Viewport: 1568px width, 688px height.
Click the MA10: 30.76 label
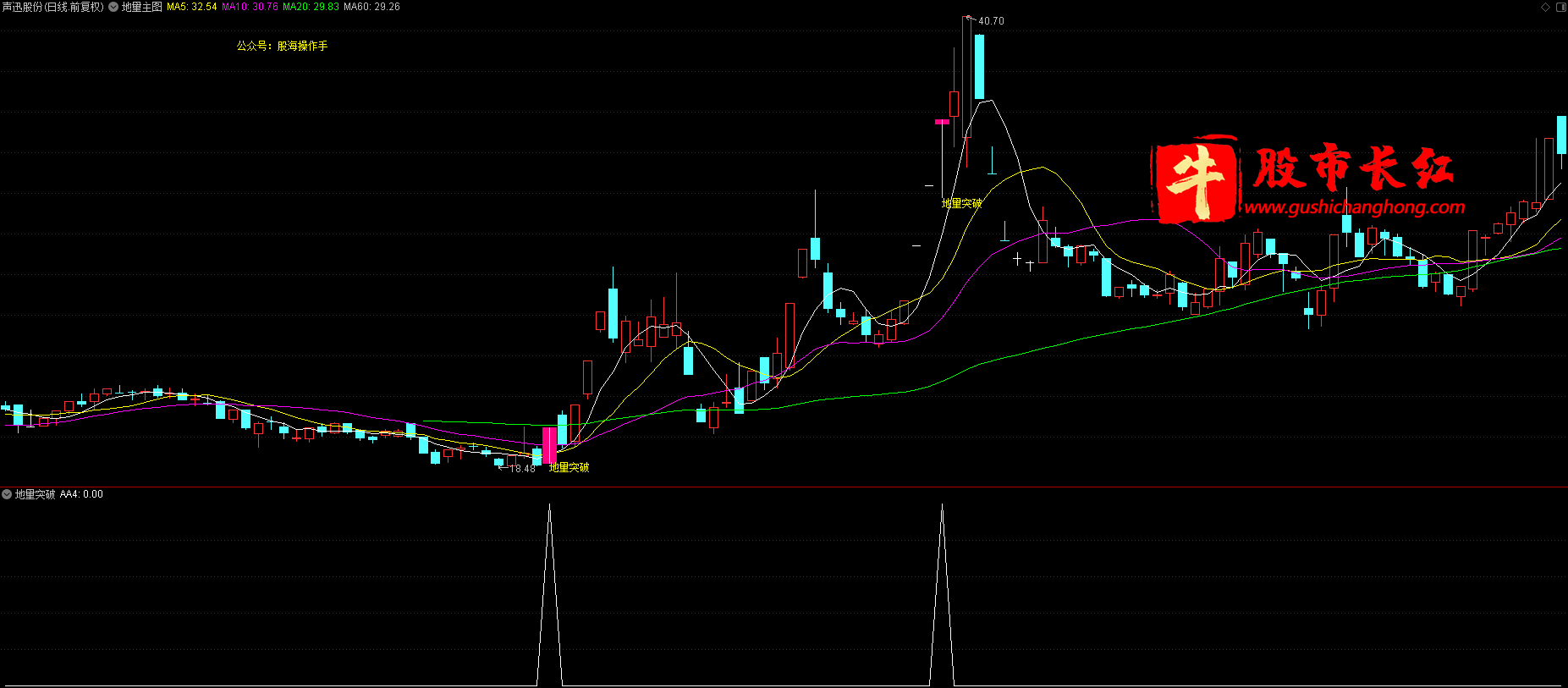coord(250,7)
